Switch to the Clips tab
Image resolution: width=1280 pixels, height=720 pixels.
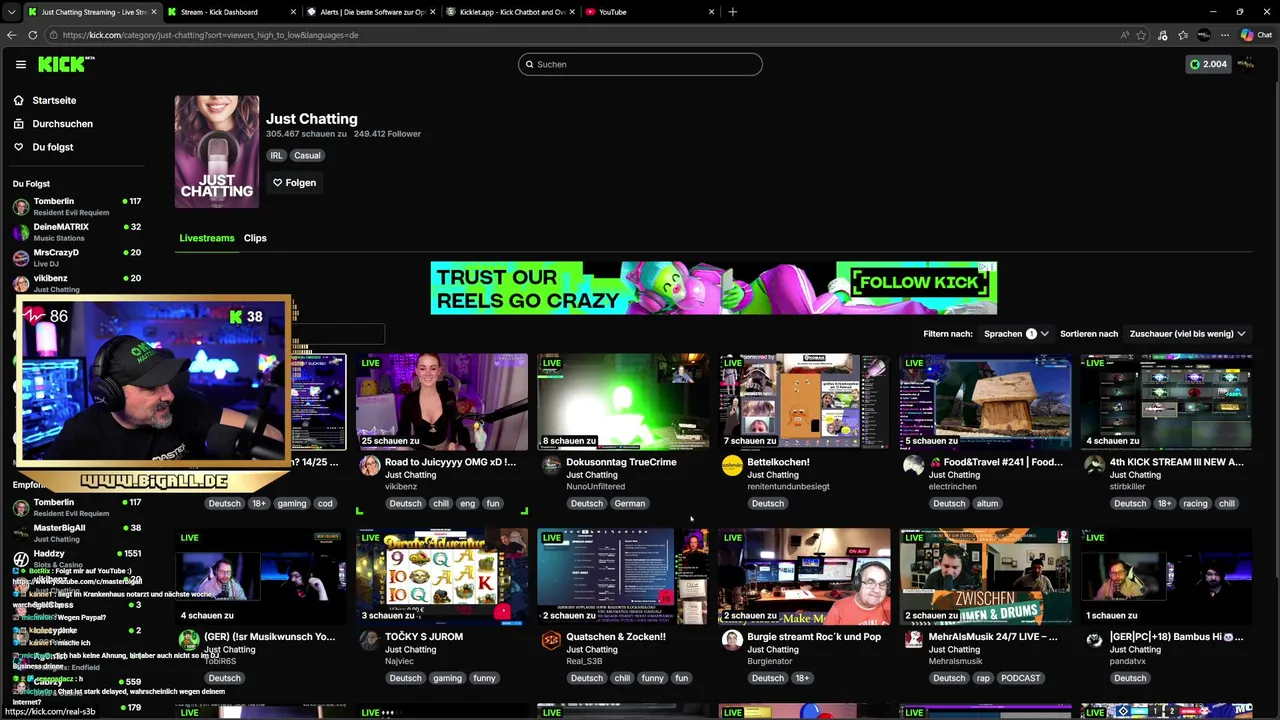[x=255, y=238]
